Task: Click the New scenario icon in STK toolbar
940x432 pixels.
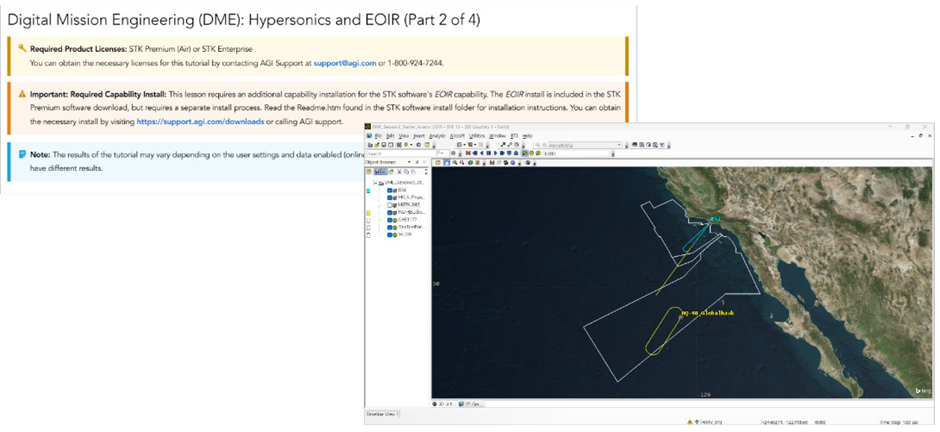Action: [x=370, y=145]
